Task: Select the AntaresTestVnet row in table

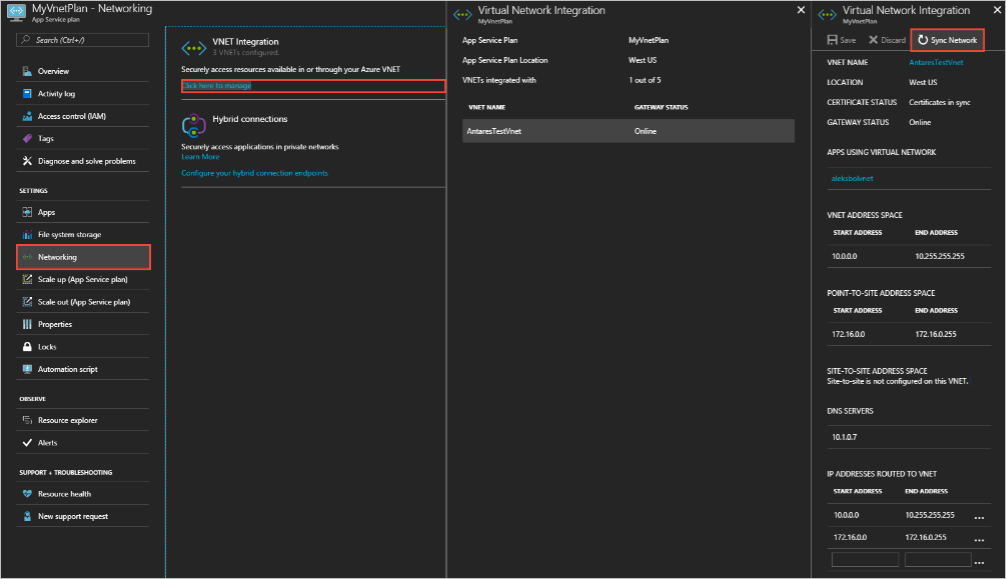Action: point(628,131)
